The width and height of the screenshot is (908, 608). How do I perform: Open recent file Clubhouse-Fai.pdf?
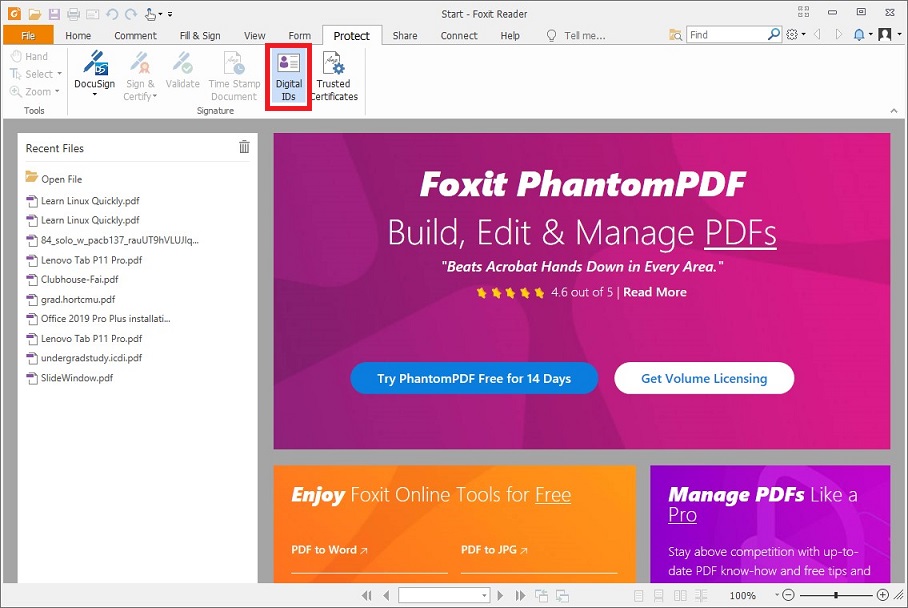click(x=73, y=279)
